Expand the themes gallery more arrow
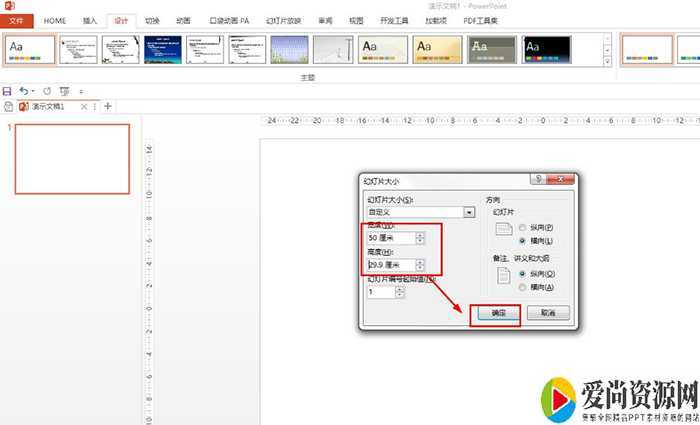This screenshot has width=700, height=425. tap(606, 63)
